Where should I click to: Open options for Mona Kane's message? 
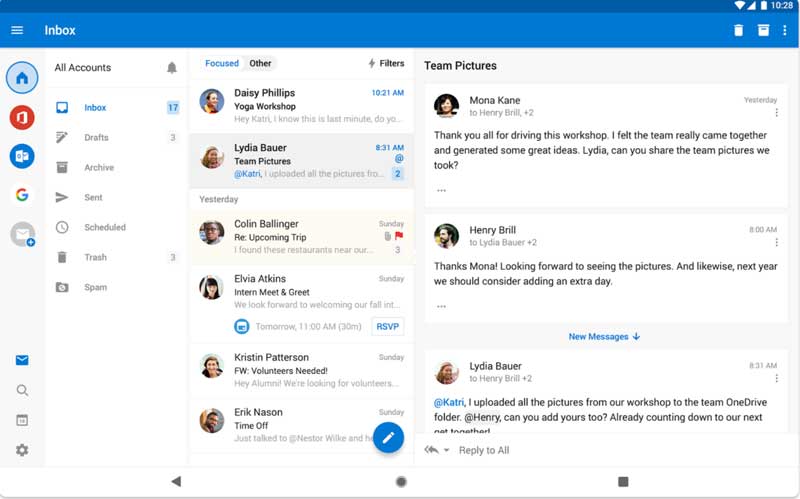[x=776, y=113]
